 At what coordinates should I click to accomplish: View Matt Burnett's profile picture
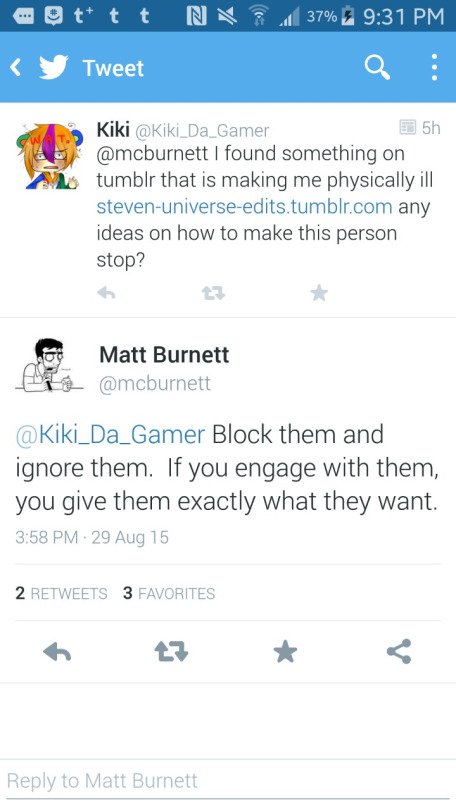(49, 366)
